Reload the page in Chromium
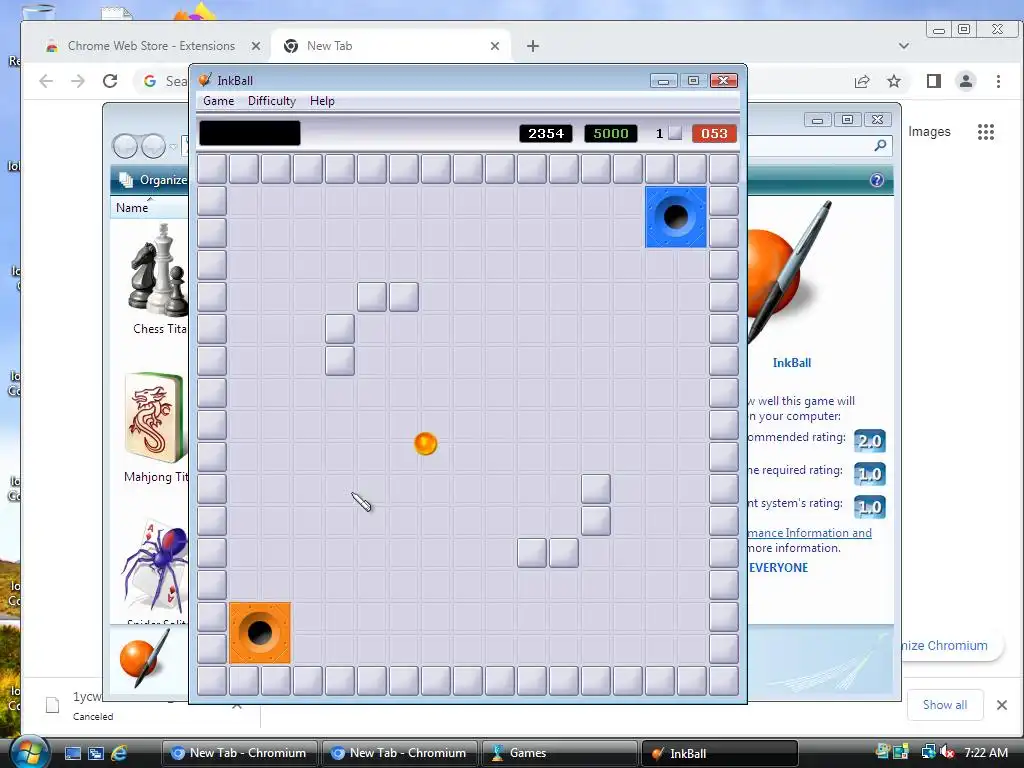This screenshot has width=1024, height=768. pyautogui.click(x=110, y=81)
